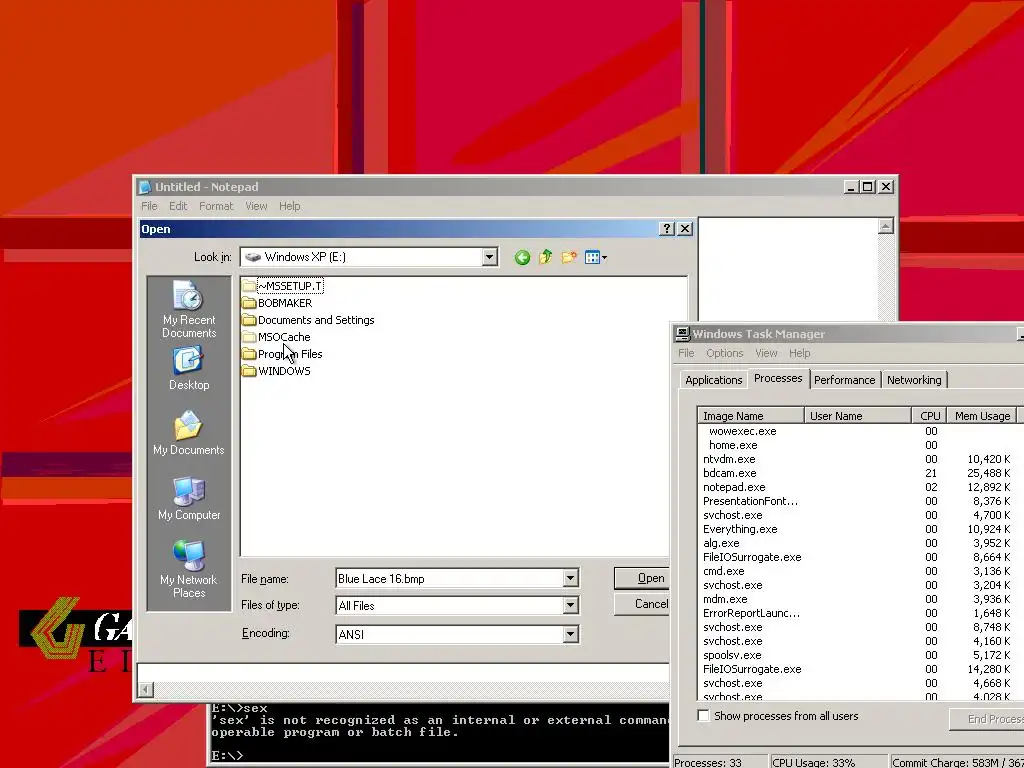Screen dimensions: 1024x768
Task: Enable Show processes from all users
Action: click(703, 716)
